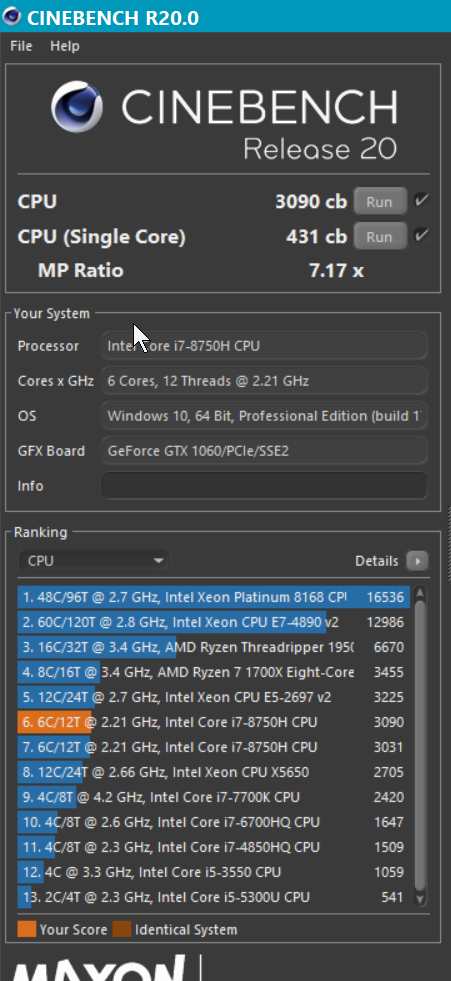Click the brown Identical System legend swatch
This screenshot has width=451, height=981.
coord(121,930)
